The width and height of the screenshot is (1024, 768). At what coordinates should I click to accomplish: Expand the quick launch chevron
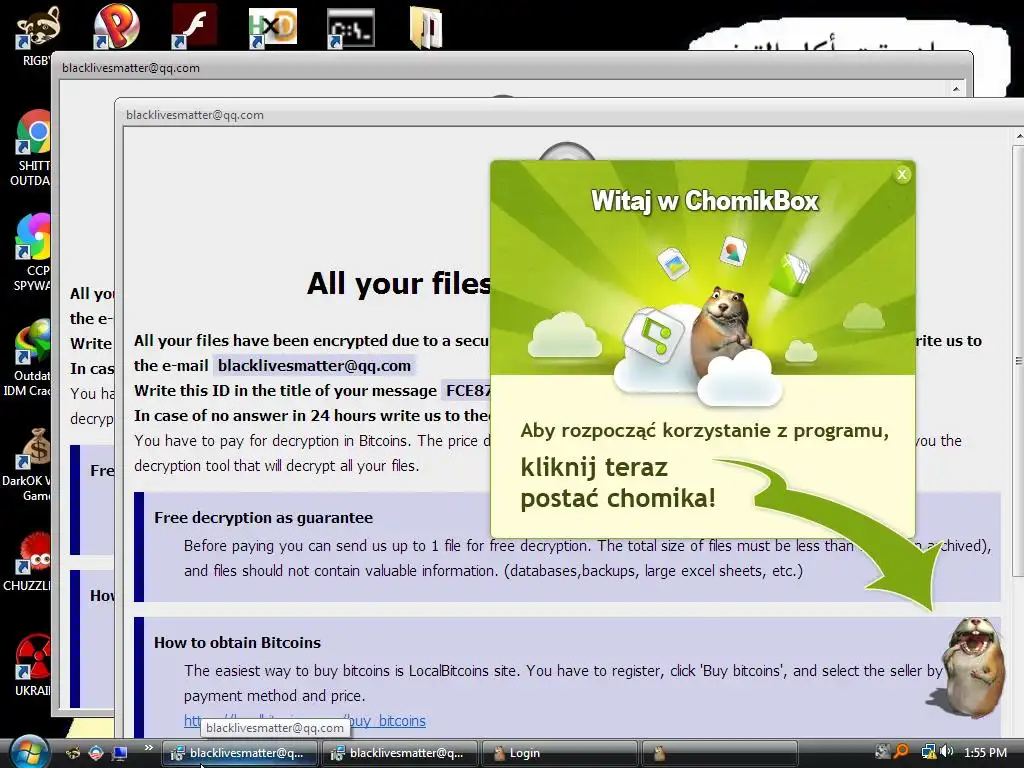[149, 748]
